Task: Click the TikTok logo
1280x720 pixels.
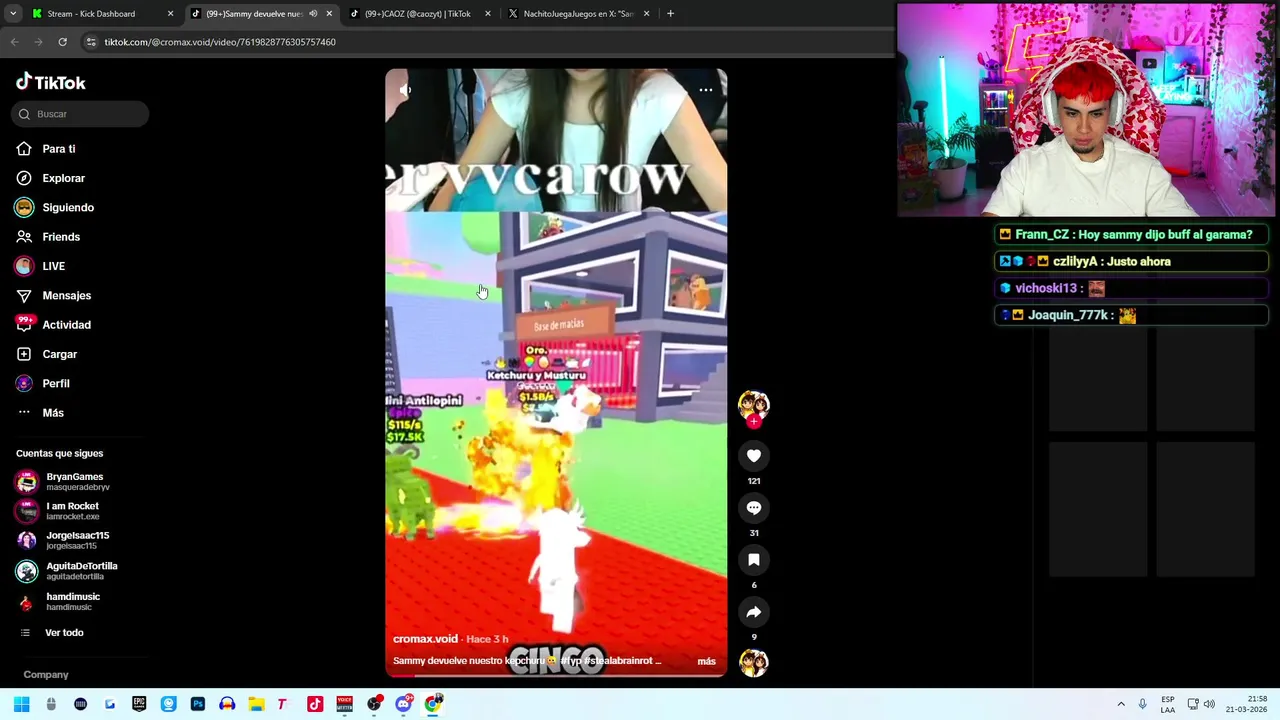Action: coord(51,82)
